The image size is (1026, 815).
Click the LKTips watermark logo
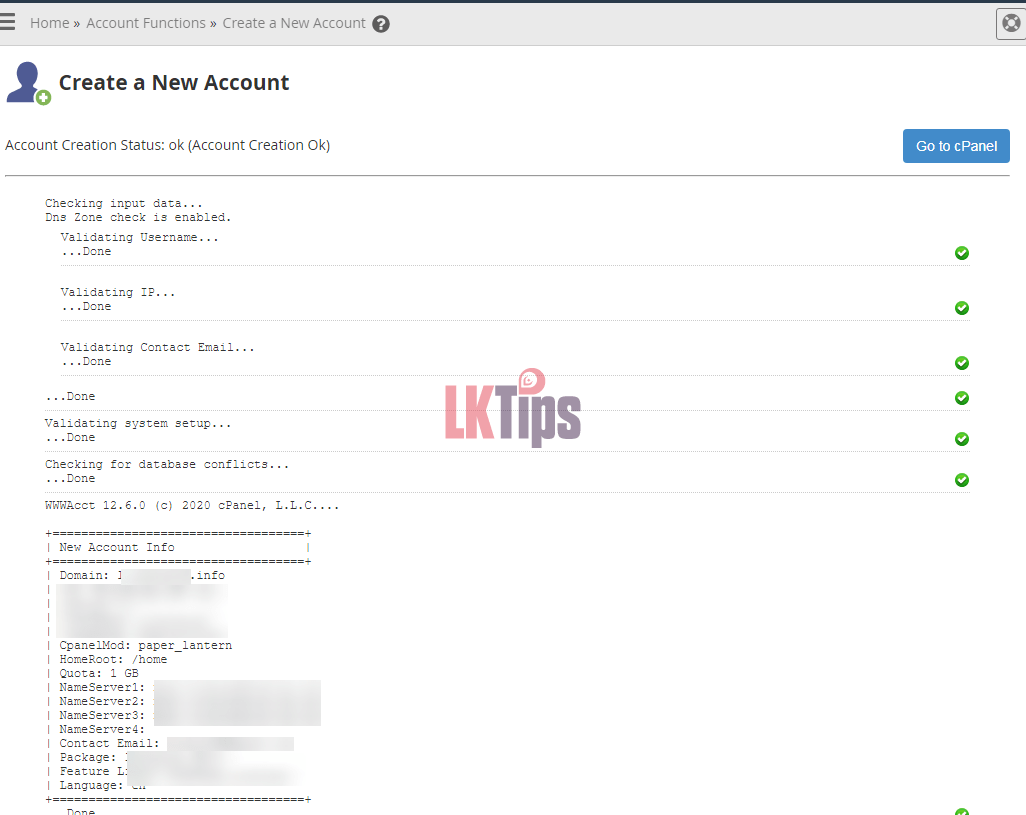(512, 408)
